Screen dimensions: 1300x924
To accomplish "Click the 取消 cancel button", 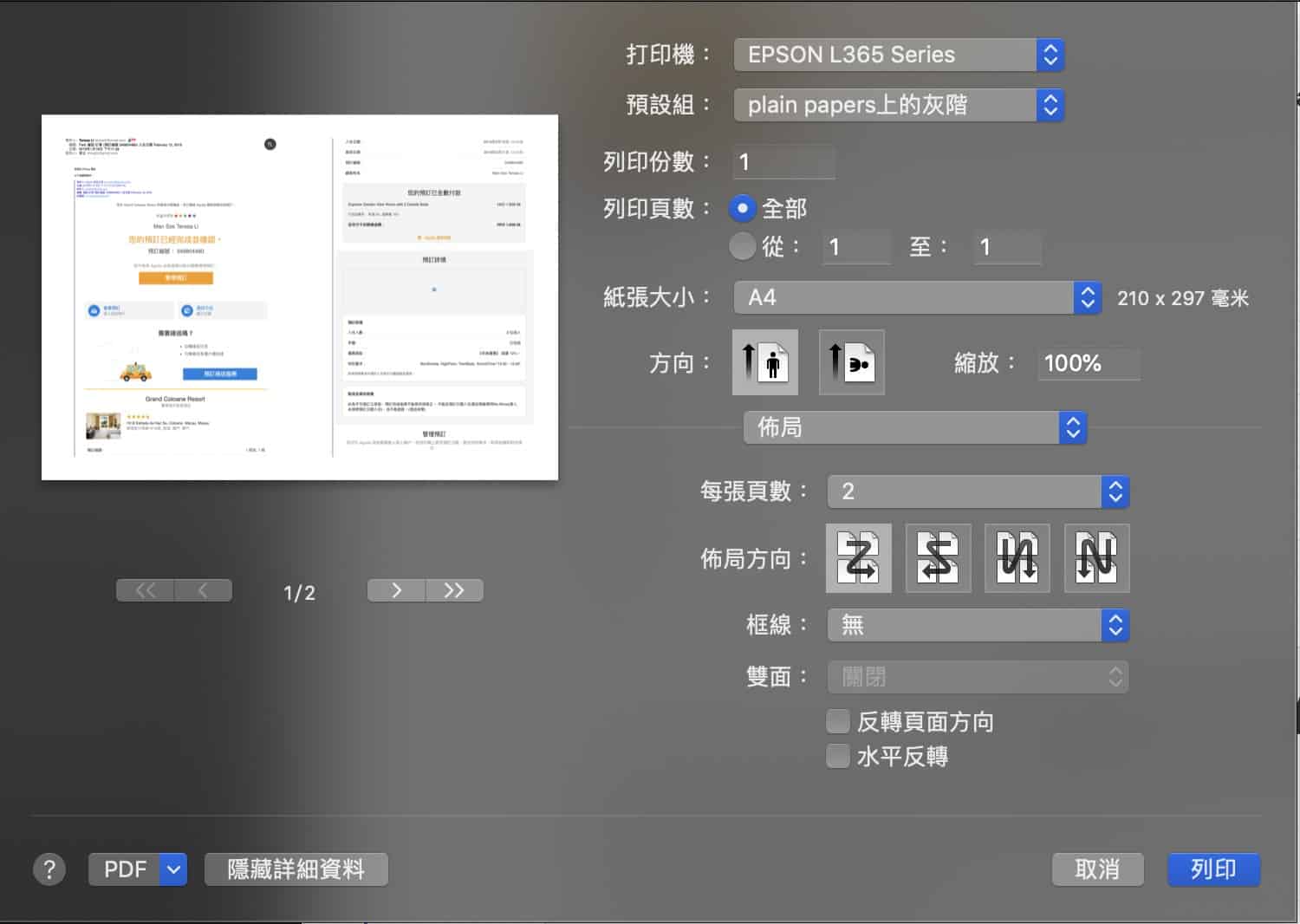I will point(1097,869).
